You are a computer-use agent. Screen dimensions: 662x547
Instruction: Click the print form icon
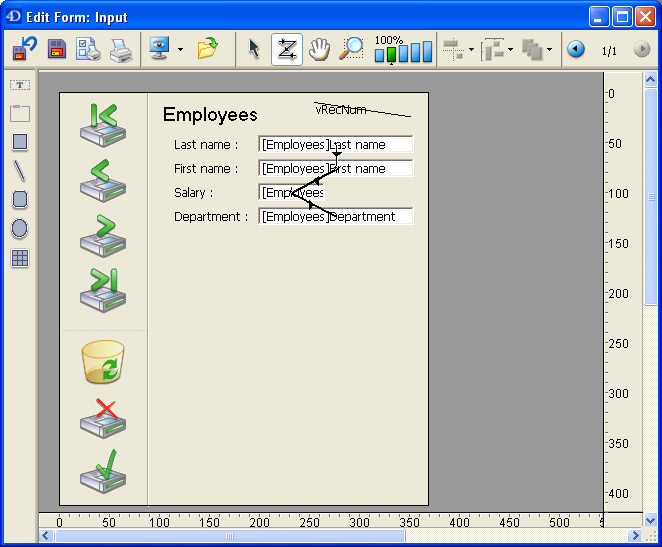click(121, 49)
